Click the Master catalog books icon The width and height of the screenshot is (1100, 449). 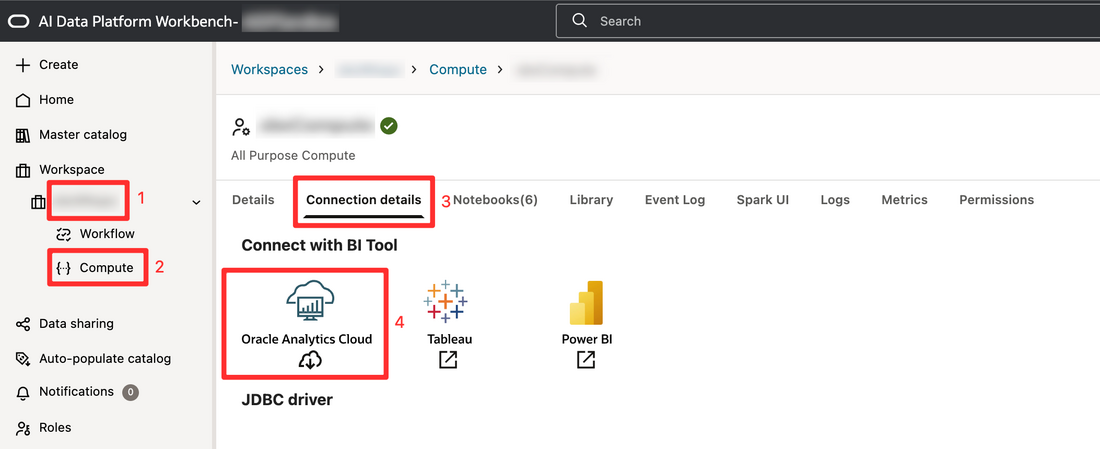click(x=23, y=135)
